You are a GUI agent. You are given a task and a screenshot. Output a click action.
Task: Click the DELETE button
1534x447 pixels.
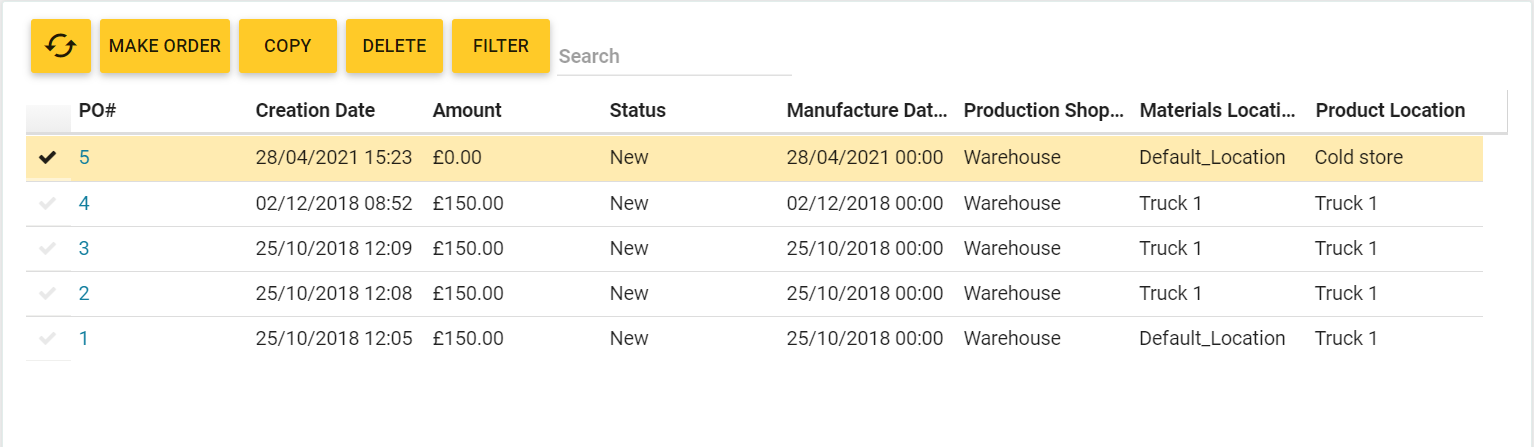(x=394, y=46)
